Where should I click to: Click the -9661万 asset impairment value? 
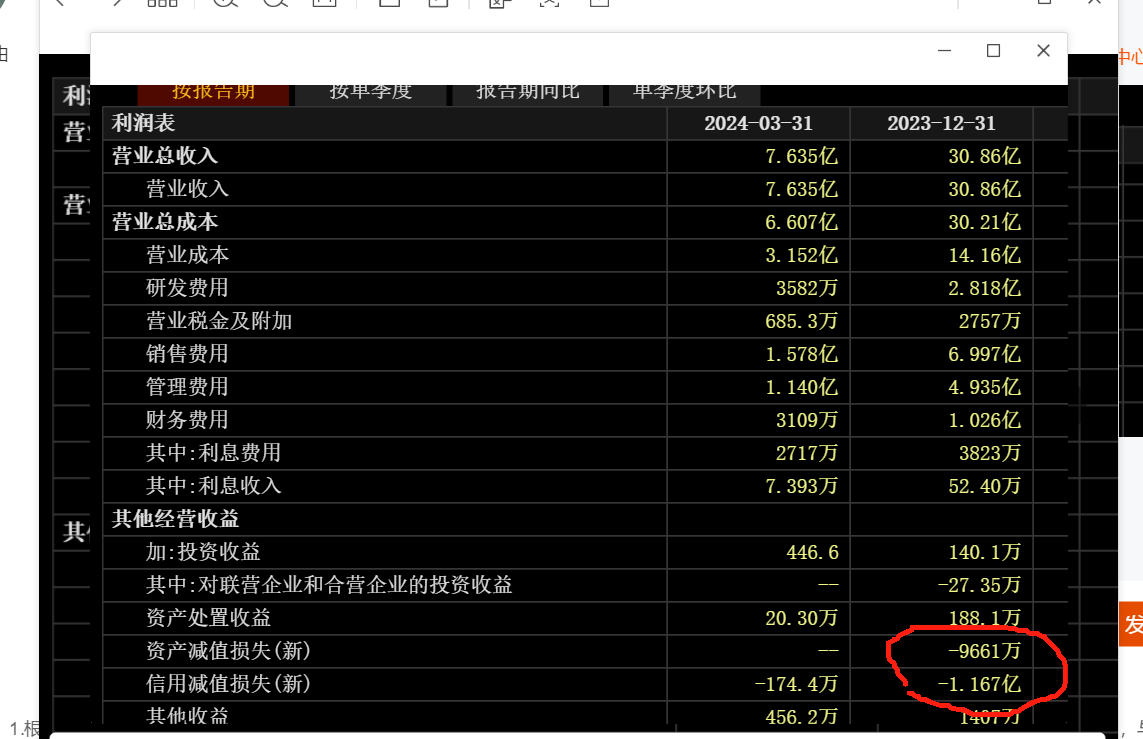coord(984,651)
